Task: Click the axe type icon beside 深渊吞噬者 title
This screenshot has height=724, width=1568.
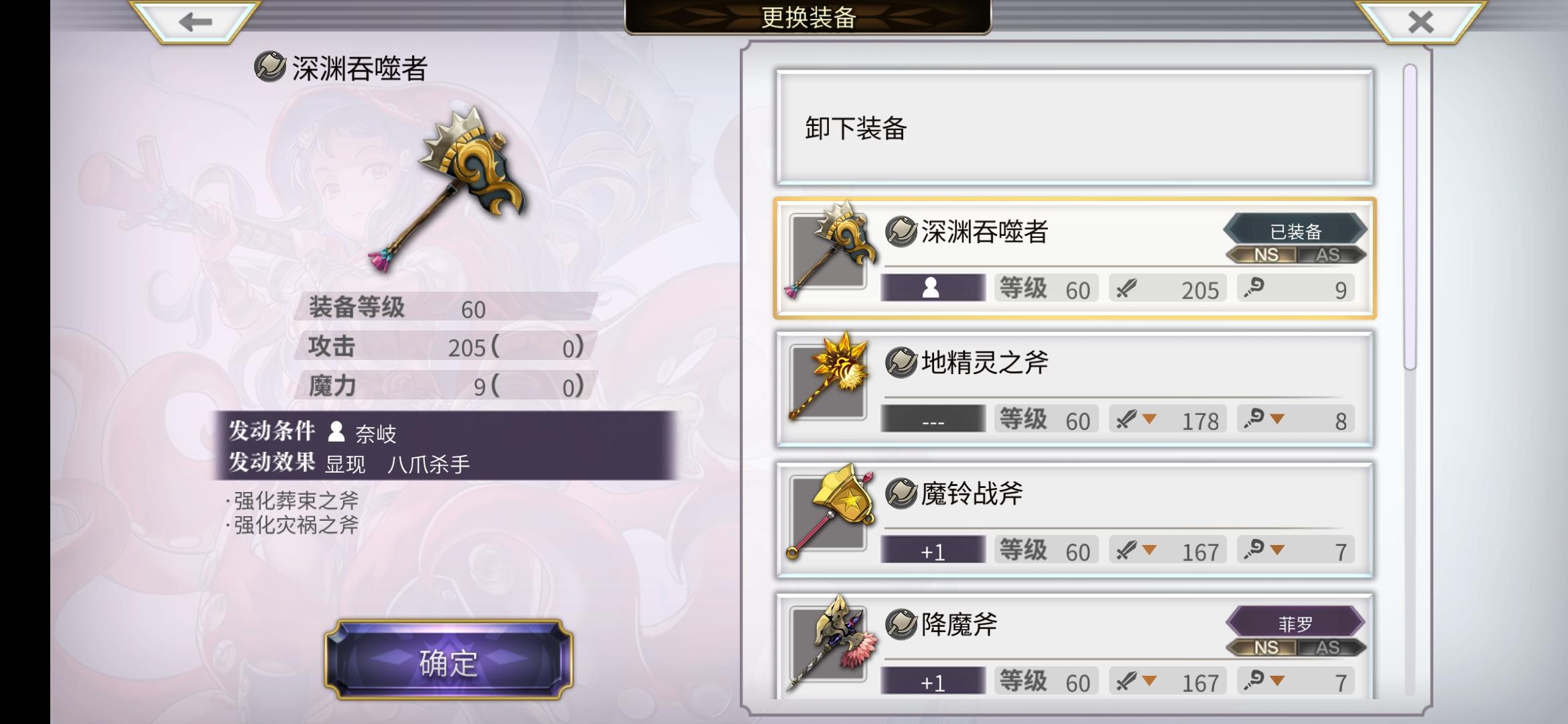Action: point(270,67)
